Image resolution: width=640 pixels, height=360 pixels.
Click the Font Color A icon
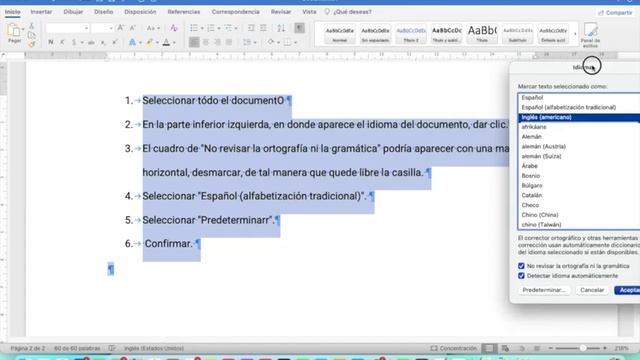(x=166, y=42)
